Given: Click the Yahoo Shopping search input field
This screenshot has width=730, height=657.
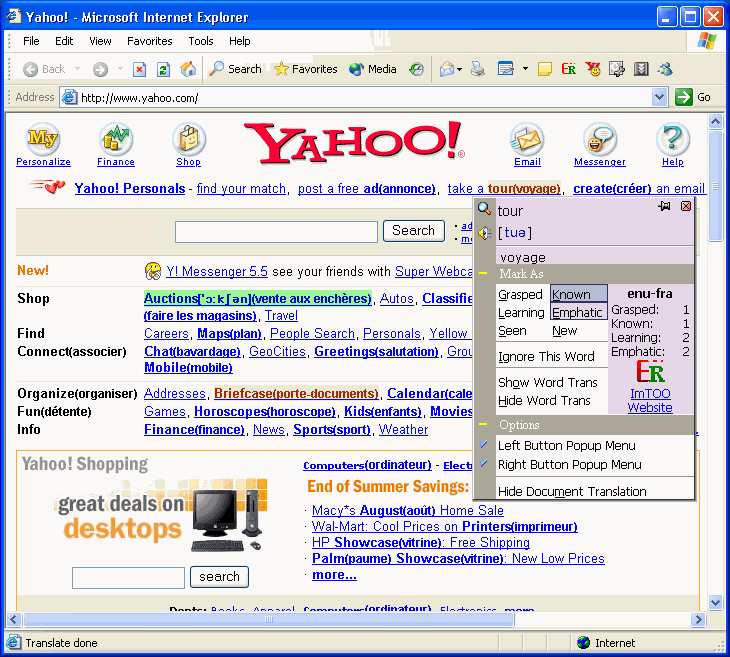Looking at the screenshot, I should click(x=128, y=577).
